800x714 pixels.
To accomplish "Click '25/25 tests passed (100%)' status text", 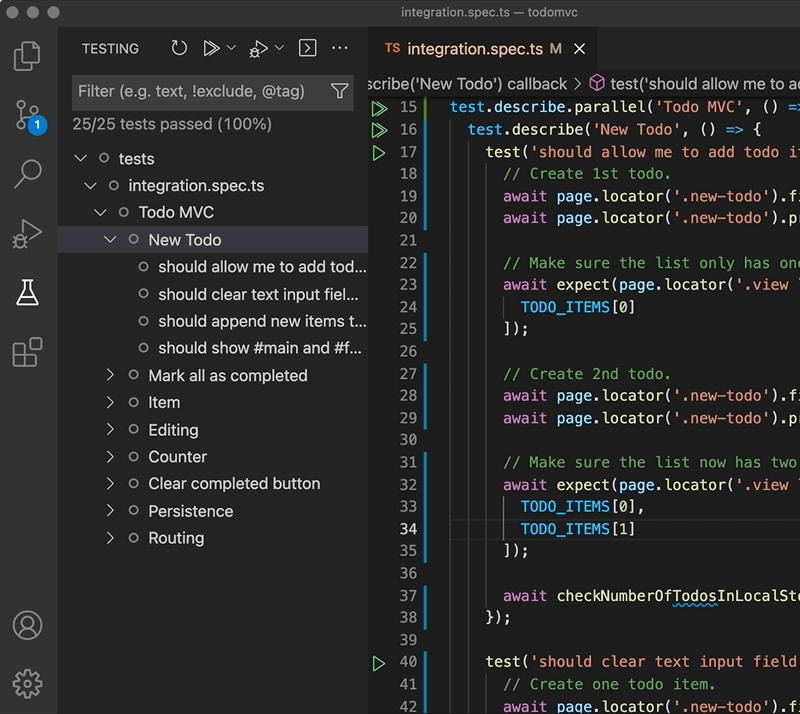I will (172, 124).
